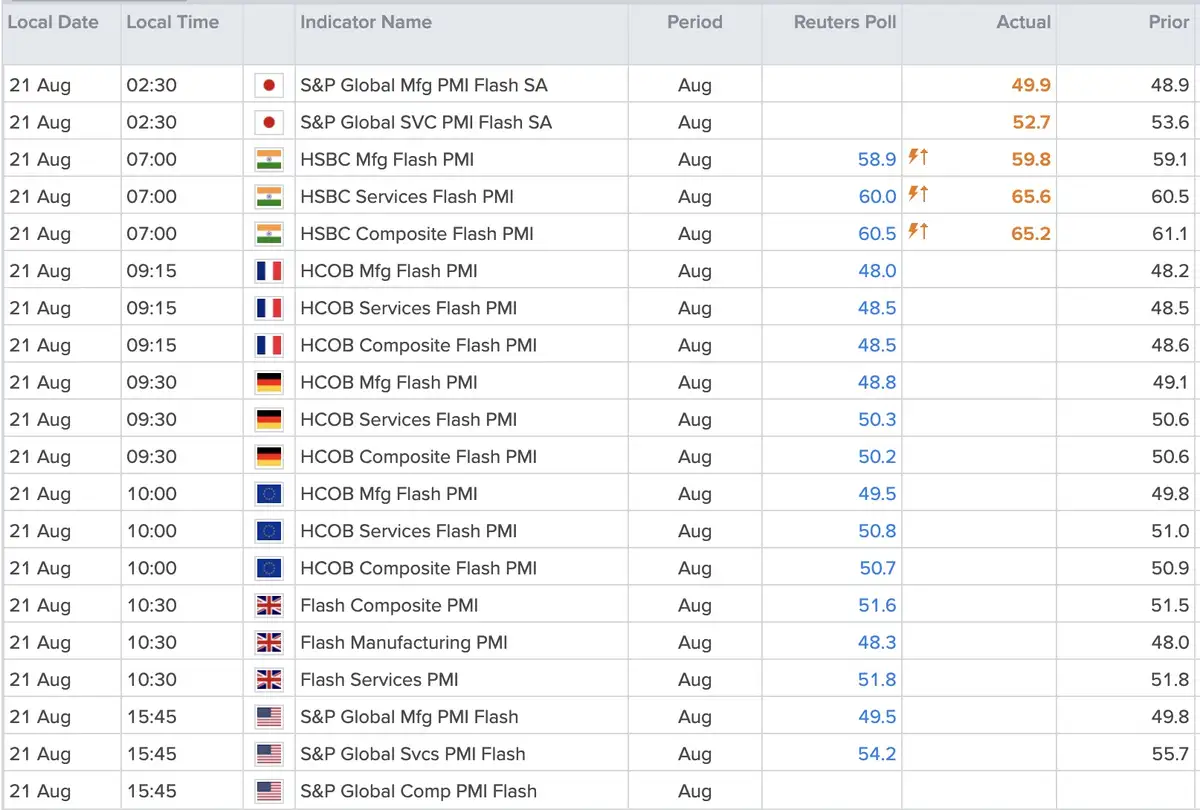The width and height of the screenshot is (1200, 810).
Task: Select the prior value 53.6
Action: 1170,122
